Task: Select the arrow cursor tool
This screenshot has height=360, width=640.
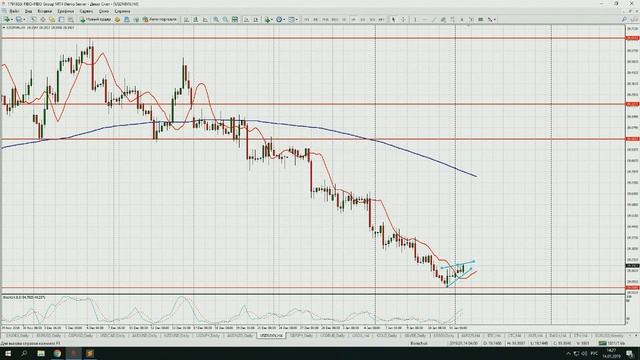Action: click(393, 20)
